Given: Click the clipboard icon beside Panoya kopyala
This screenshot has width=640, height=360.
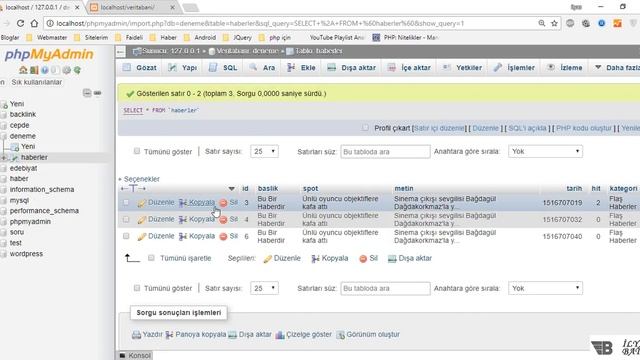Looking at the screenshot, I should click(169, 335).
